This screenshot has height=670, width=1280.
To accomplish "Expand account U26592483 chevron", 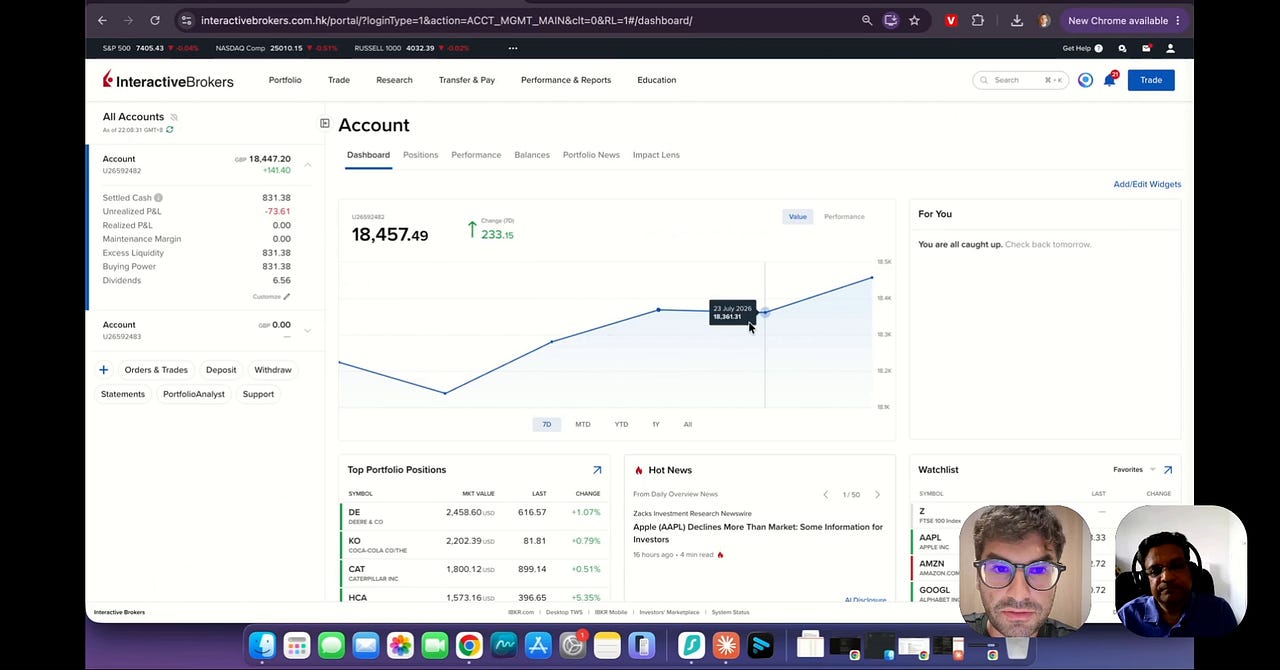I will 307,330.
